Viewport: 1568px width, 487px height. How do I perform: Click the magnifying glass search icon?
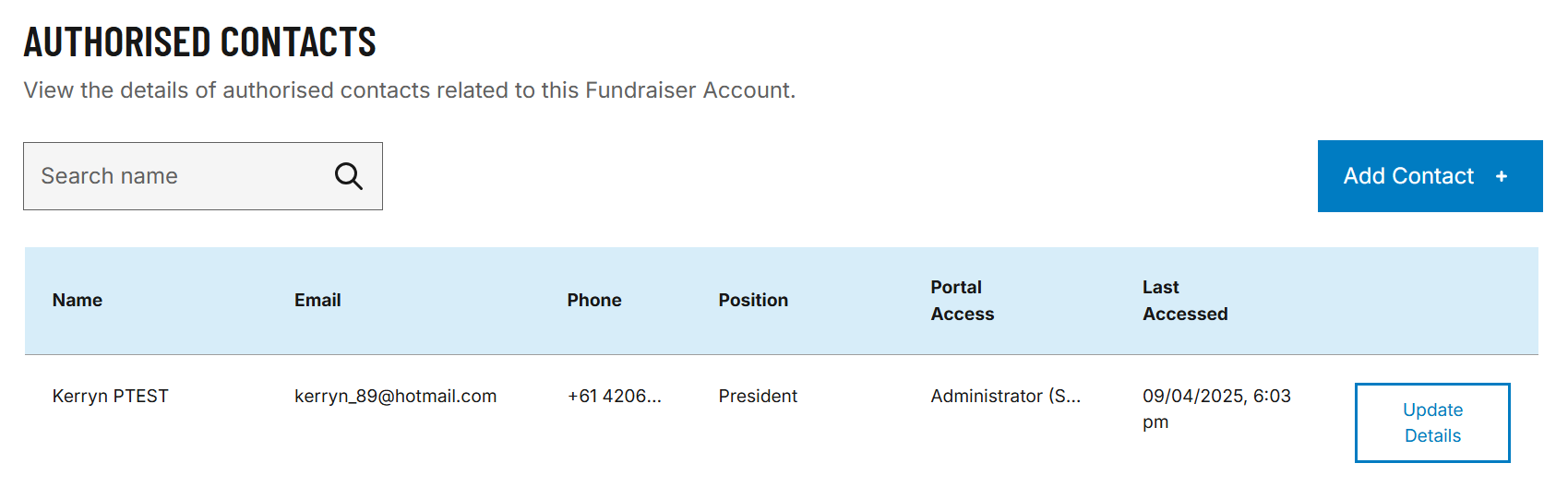click(348, 176)
